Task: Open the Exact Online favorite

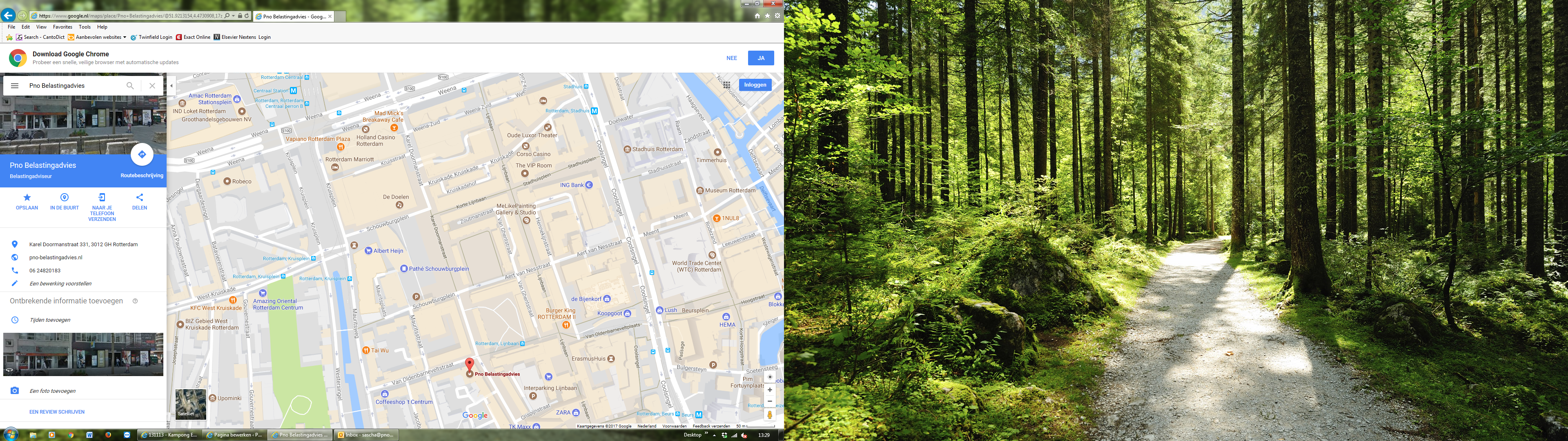Action: pos(193,37)
